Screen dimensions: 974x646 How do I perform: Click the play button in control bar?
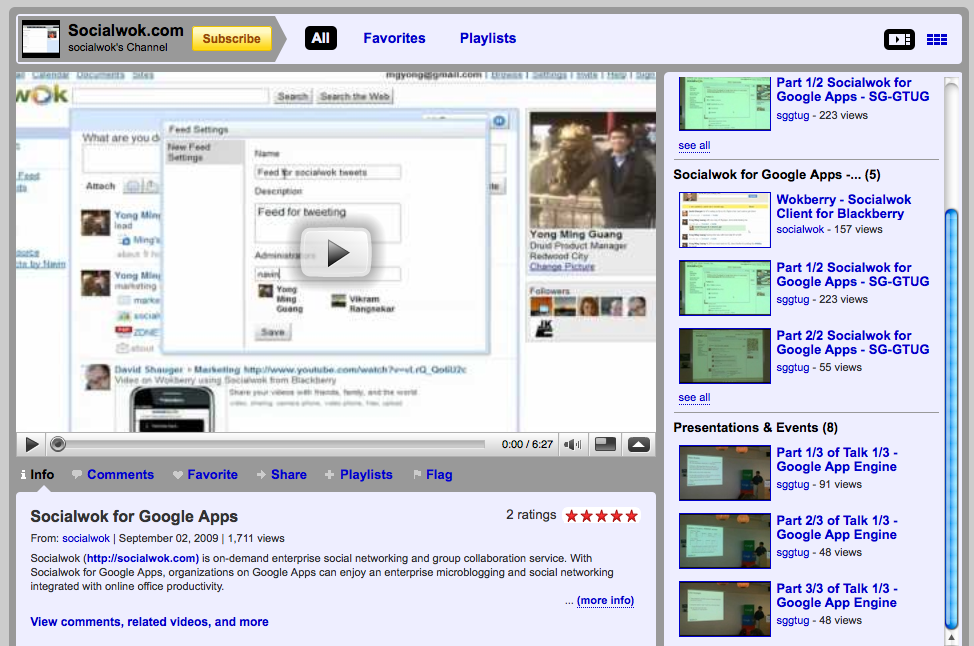coord(32,444)
